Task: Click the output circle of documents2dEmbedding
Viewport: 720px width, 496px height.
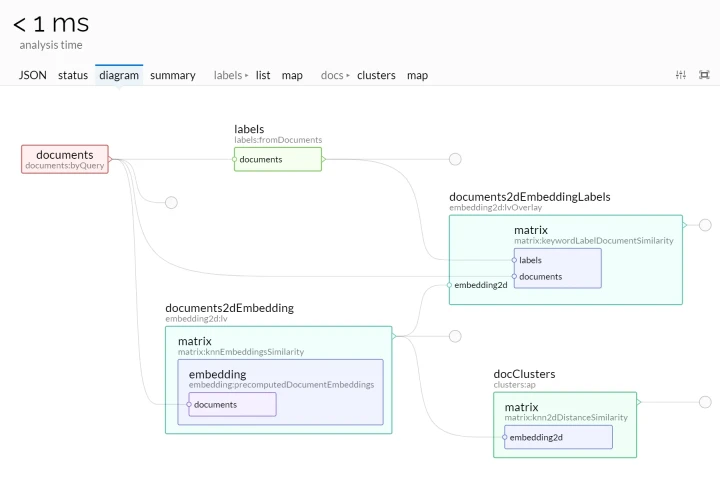Action: click(455, 336)
